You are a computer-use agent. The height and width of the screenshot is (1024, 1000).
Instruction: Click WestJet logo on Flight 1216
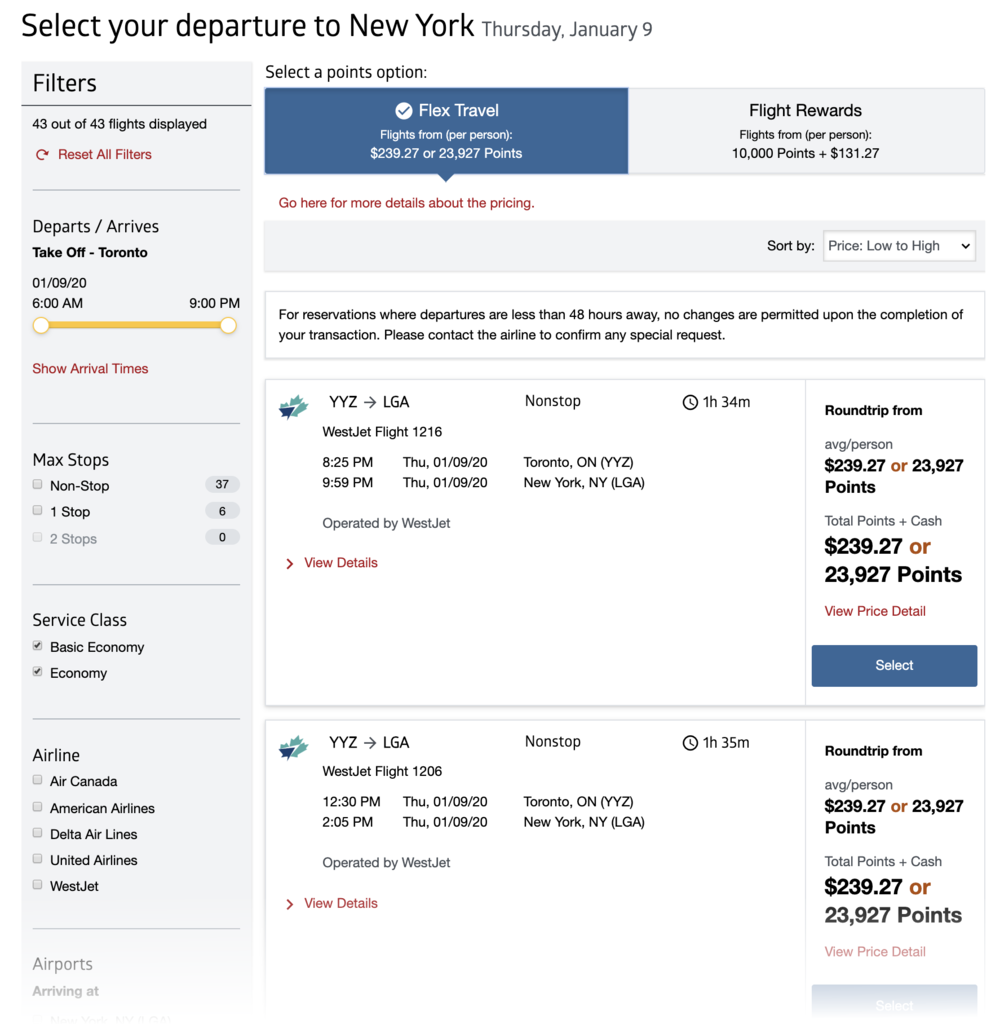tap(293, 406)
